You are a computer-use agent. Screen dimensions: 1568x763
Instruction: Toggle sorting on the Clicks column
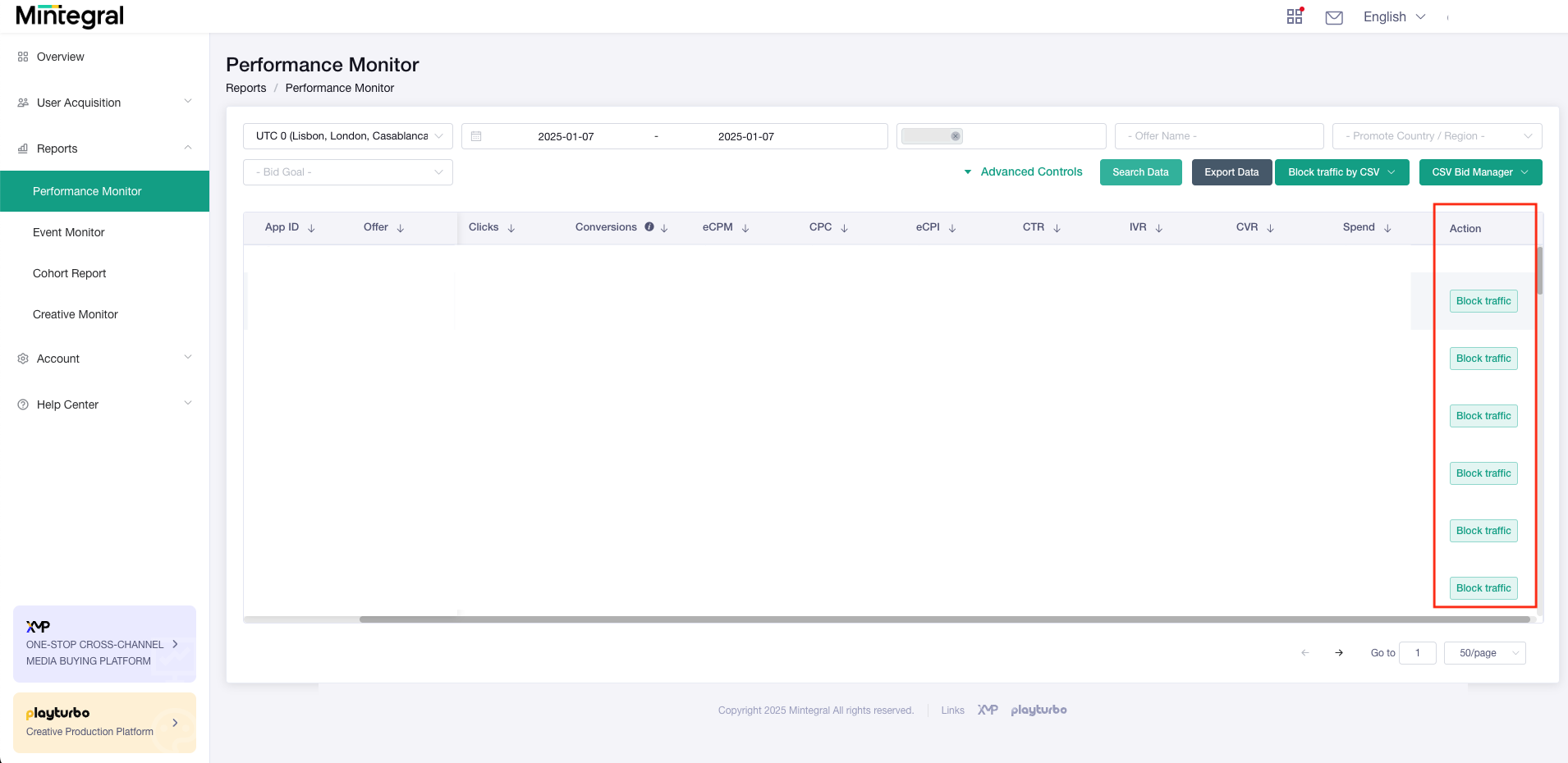(x=512, y=227)
